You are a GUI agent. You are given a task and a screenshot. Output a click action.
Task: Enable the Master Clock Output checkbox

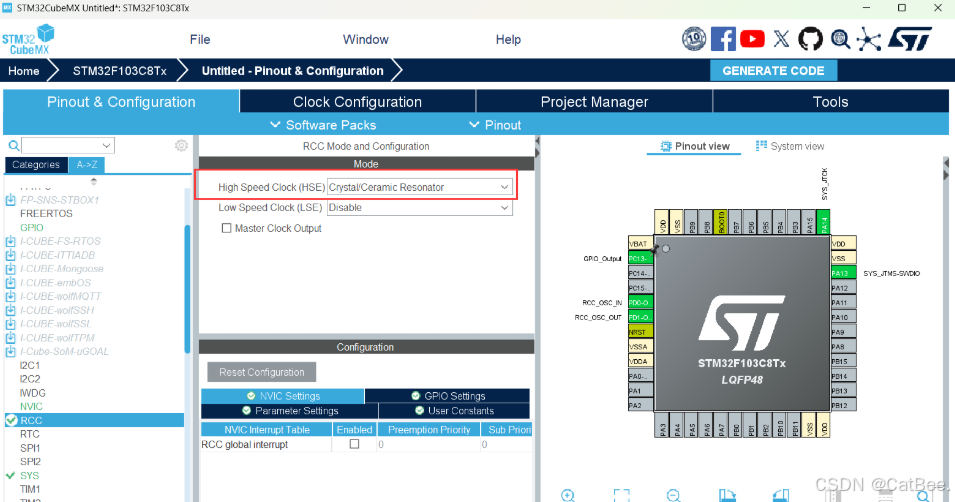click(x=227, y=228)
